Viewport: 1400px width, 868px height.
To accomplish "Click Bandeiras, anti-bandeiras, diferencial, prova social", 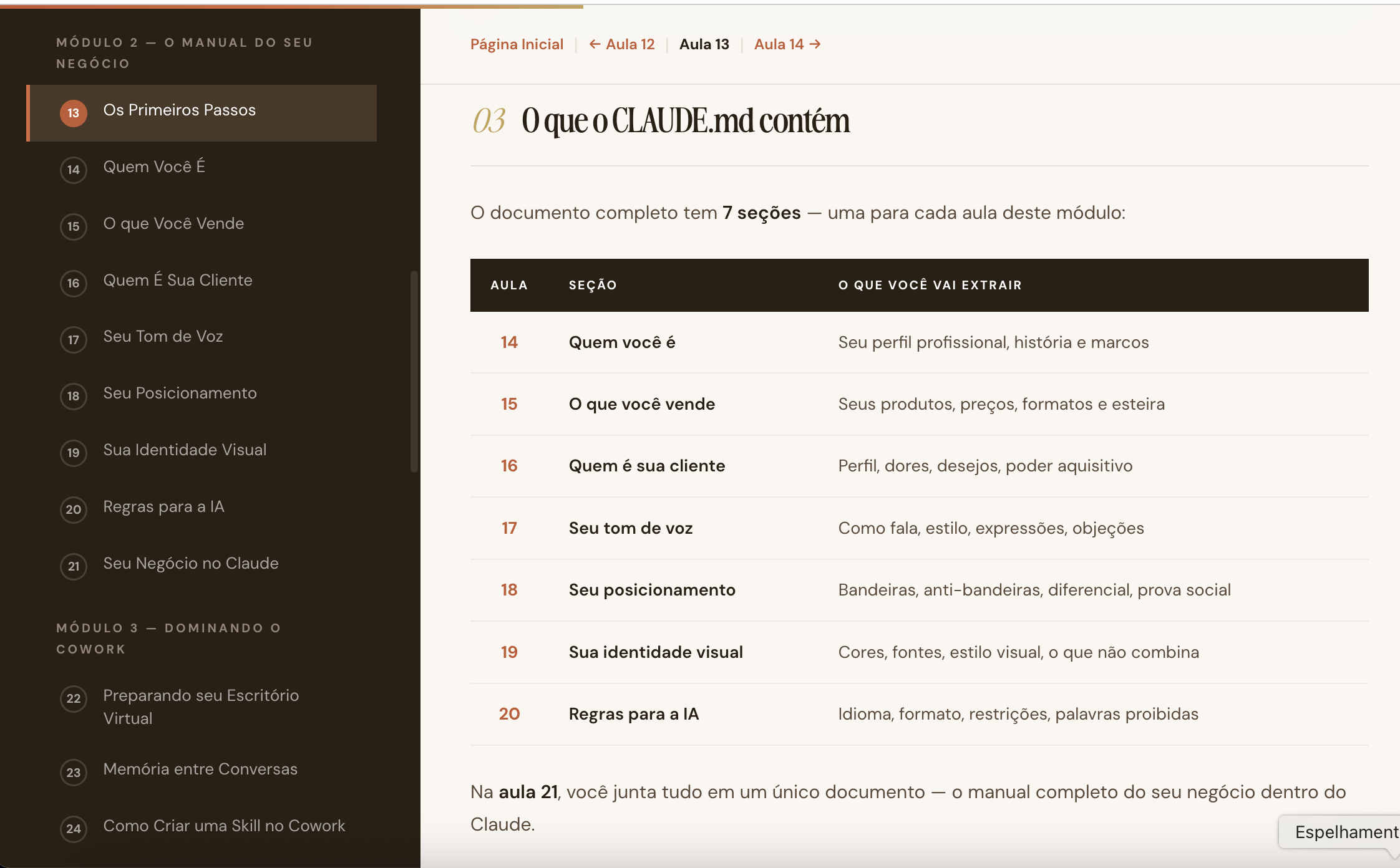I will point(1034,590).
